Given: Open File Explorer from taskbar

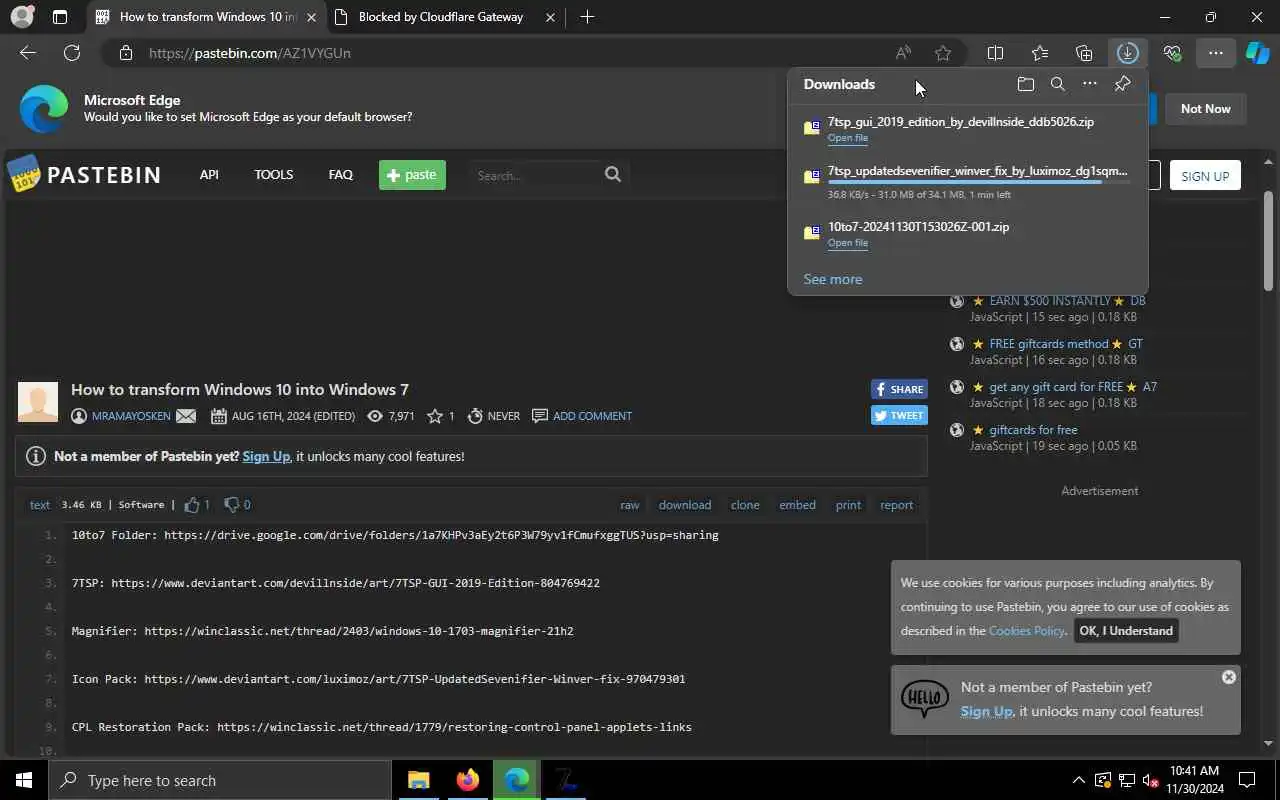Looking at the screenshot, I should [418, 780].
